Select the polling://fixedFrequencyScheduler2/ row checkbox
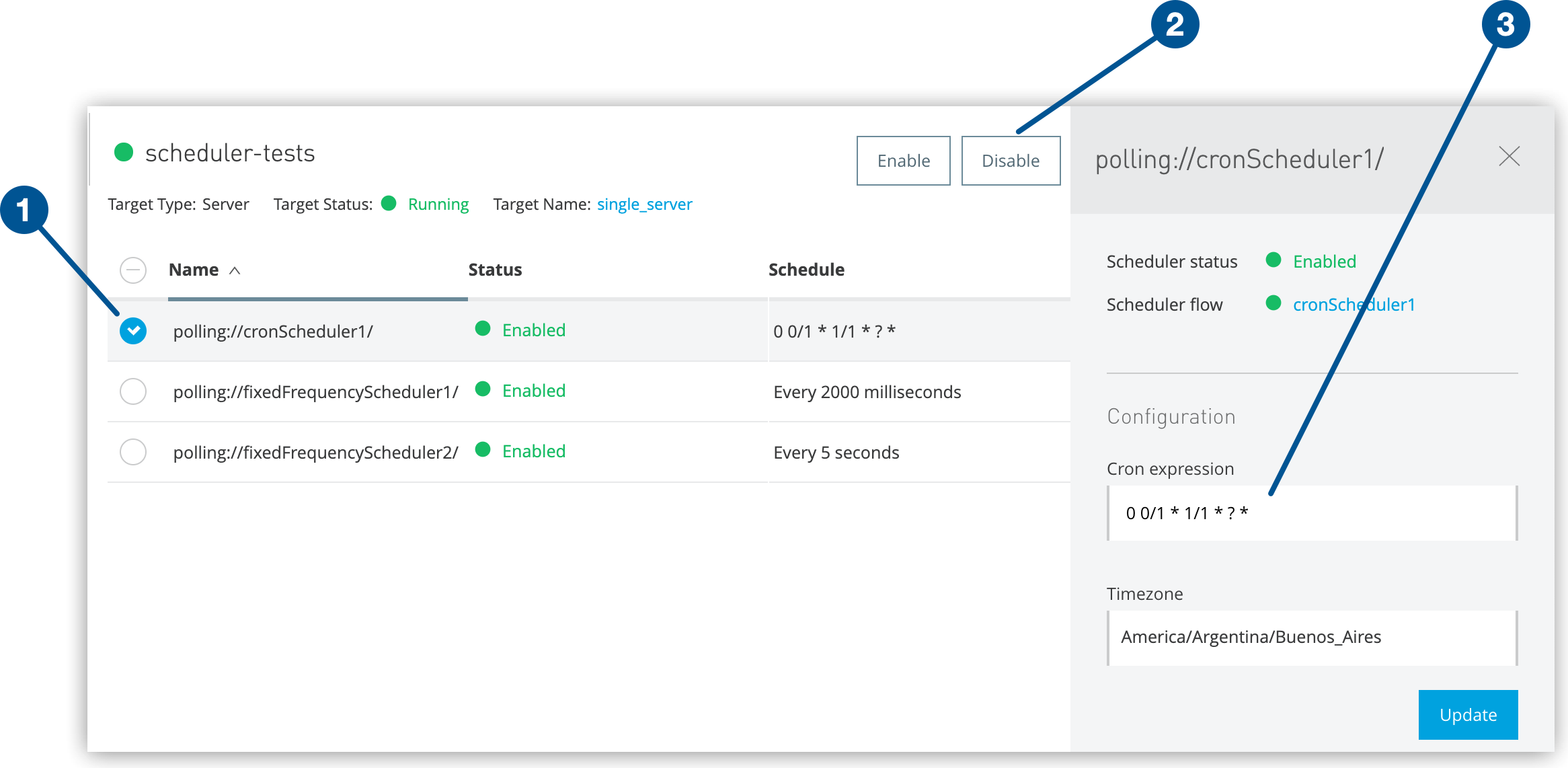 click(x=133, y=452)
